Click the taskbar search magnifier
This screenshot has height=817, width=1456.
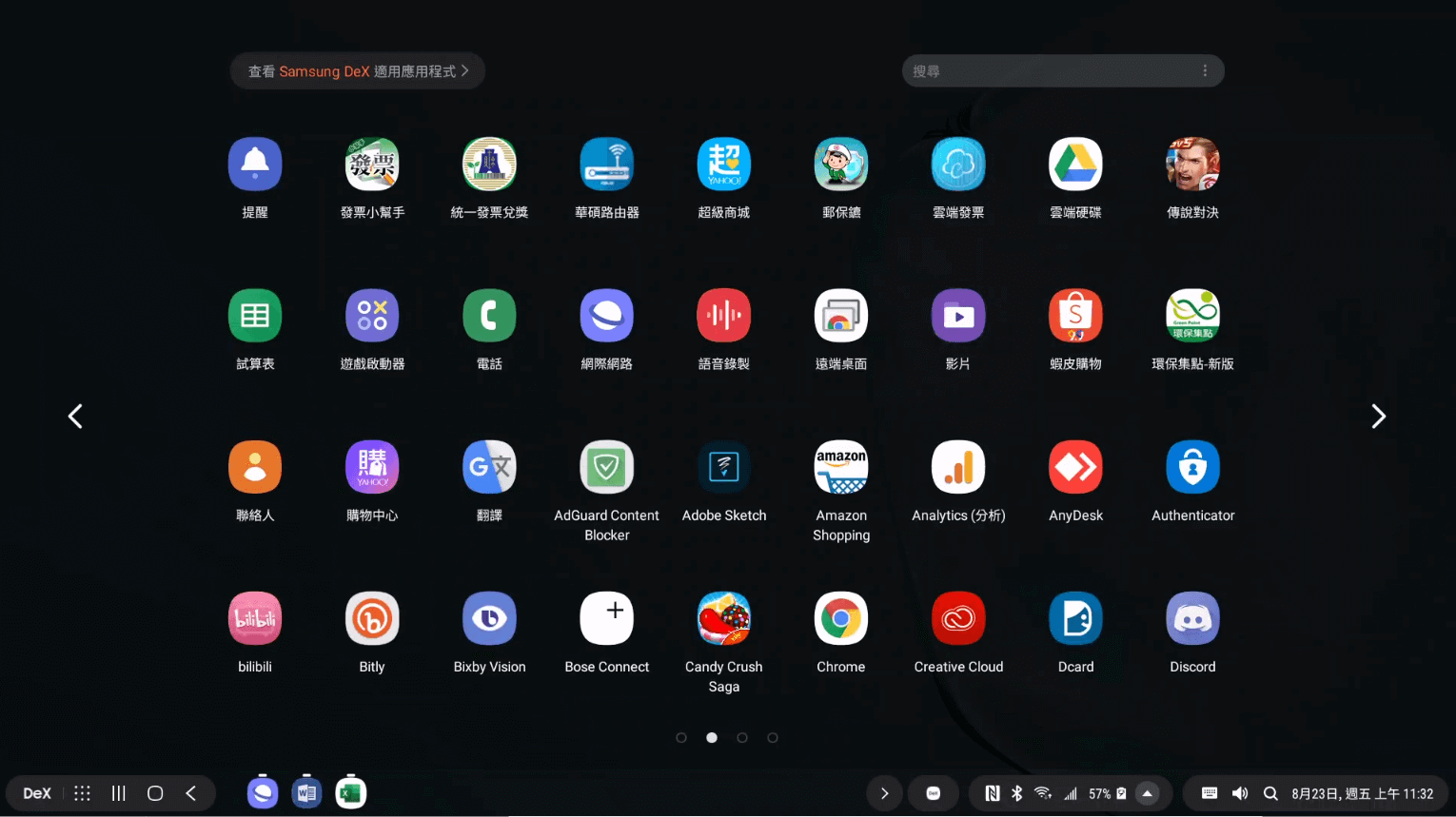pos(1270,793)
